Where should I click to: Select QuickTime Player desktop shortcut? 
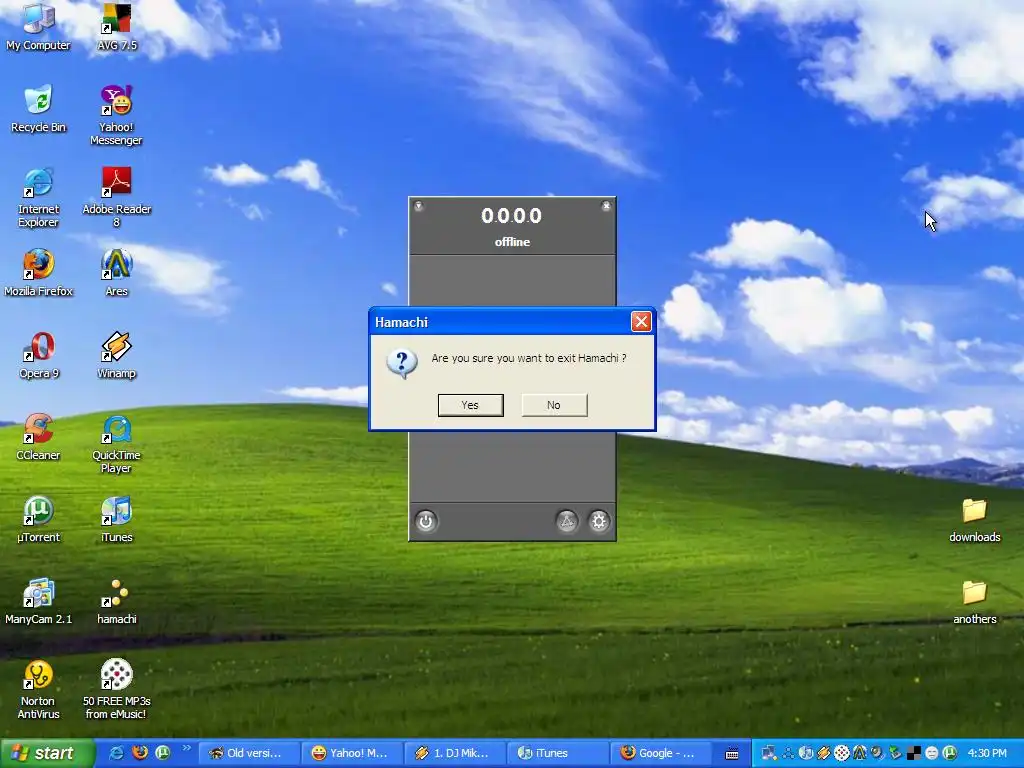coord(116,444)
